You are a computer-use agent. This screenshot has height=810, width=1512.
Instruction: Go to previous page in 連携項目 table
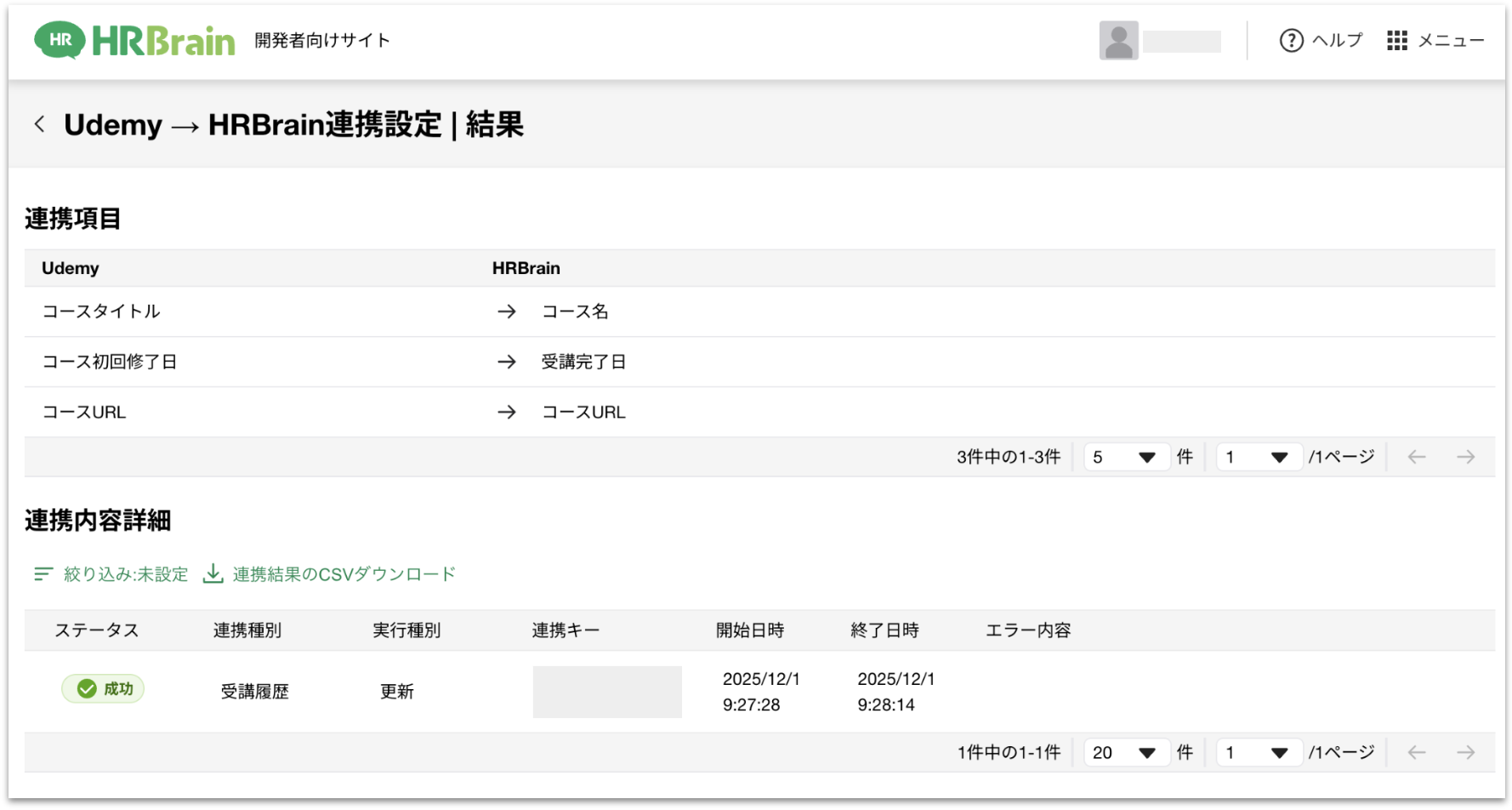point(1416,457)
